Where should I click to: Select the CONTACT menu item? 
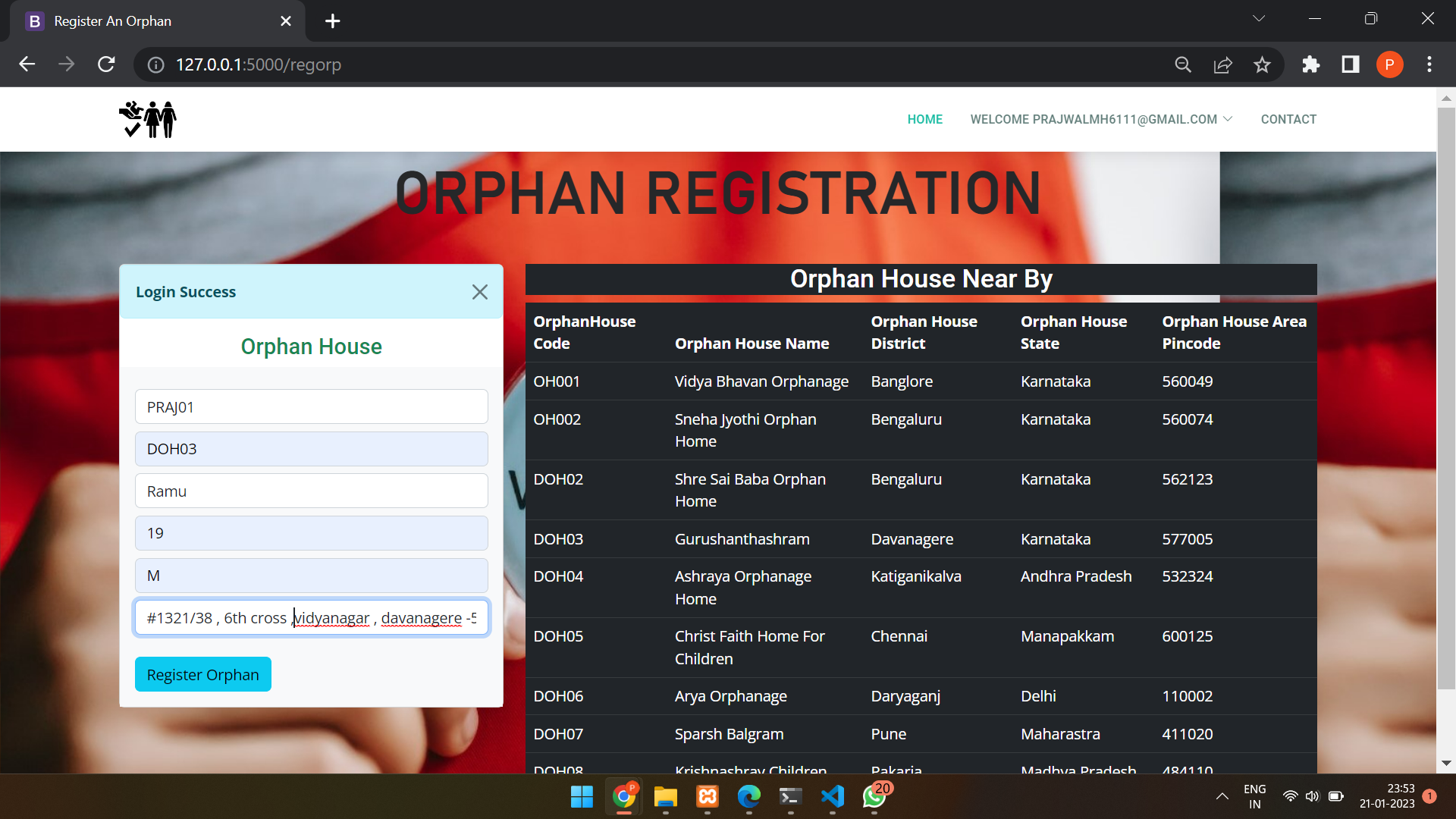1288,119
